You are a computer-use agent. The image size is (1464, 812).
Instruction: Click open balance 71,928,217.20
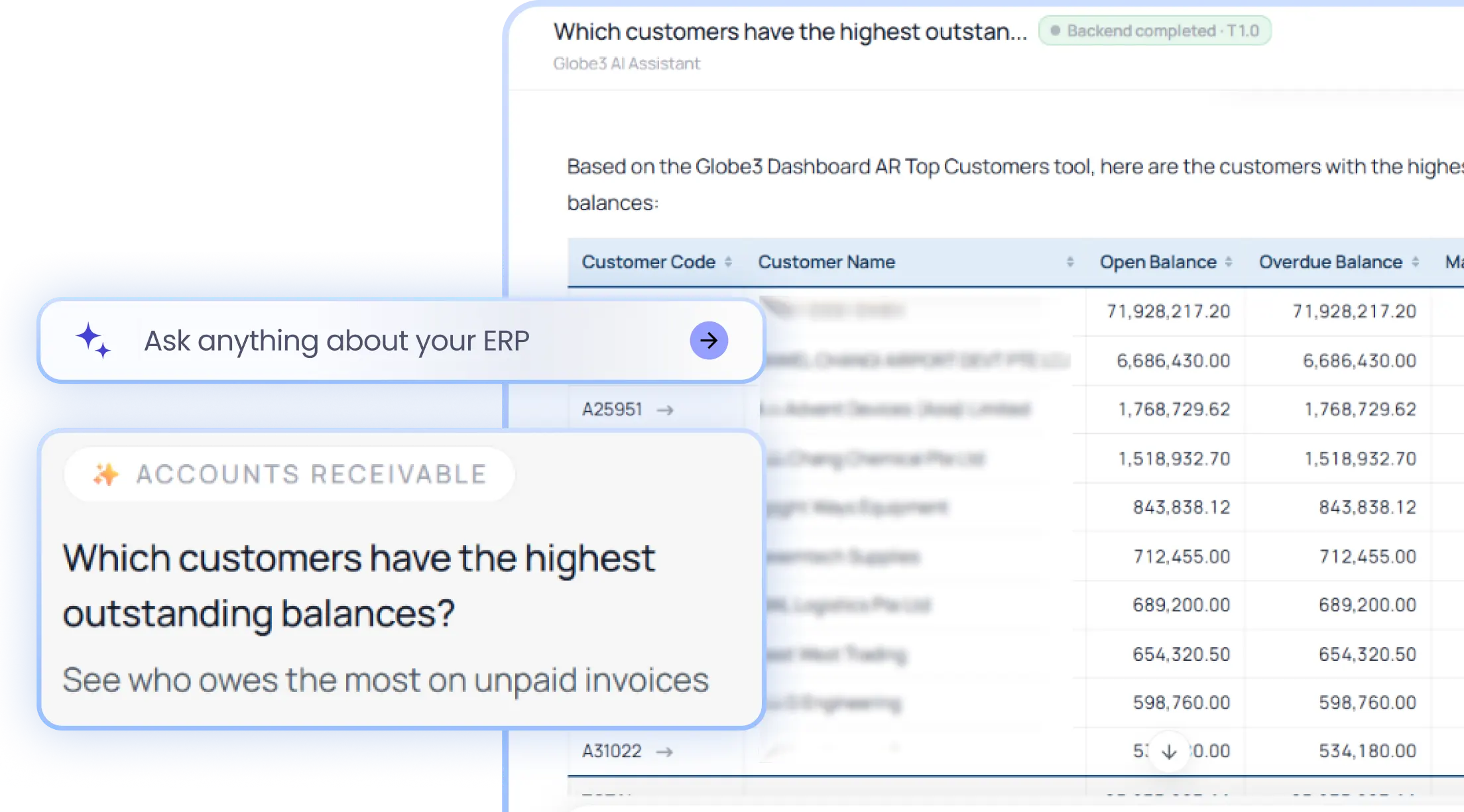(x=1168, y=312)
